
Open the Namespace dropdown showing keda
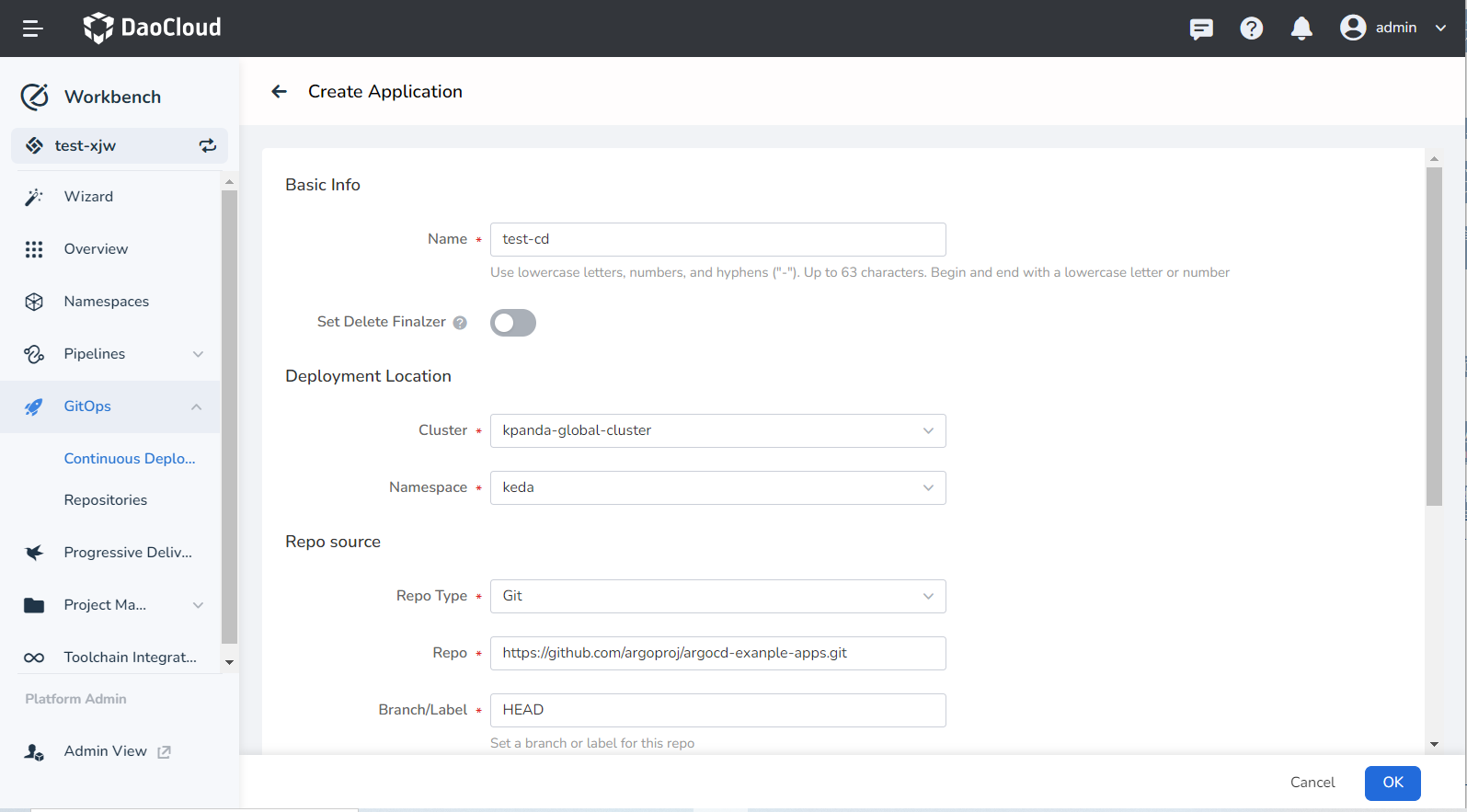(x=717, y=487)
